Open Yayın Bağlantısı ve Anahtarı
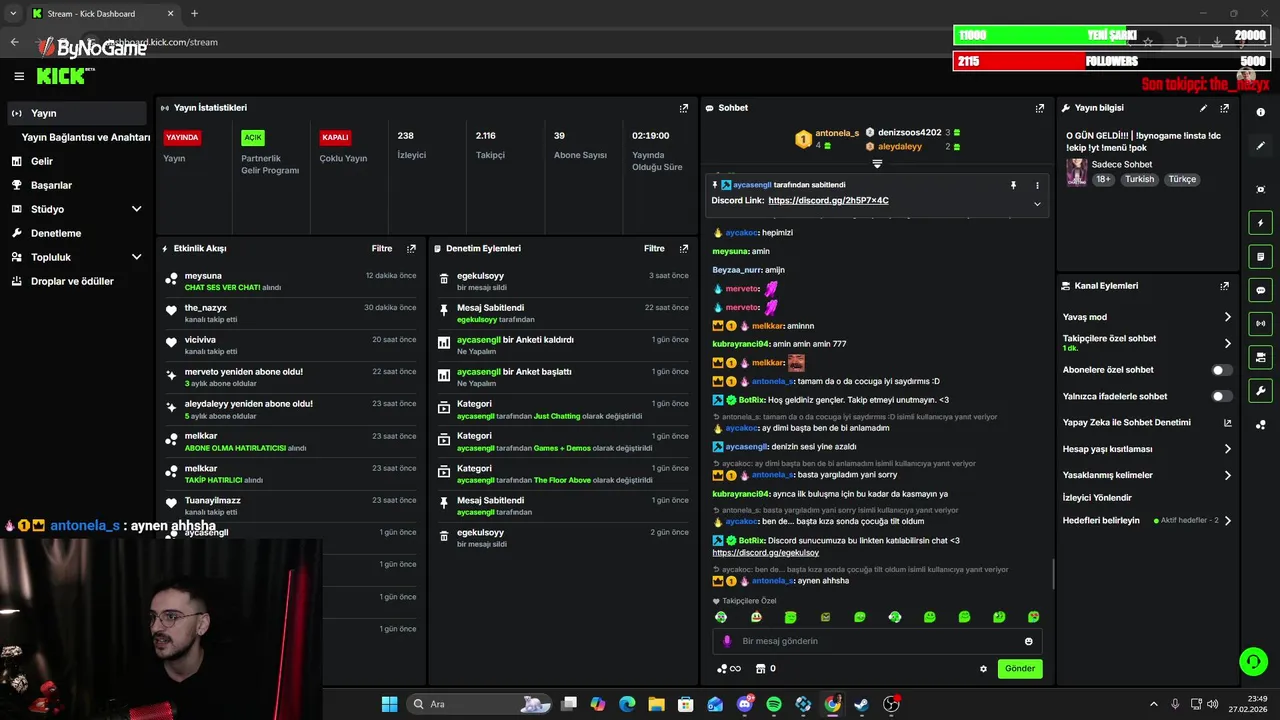The width and height of the screenshot is (1280, 720). [x=86, y=137]
